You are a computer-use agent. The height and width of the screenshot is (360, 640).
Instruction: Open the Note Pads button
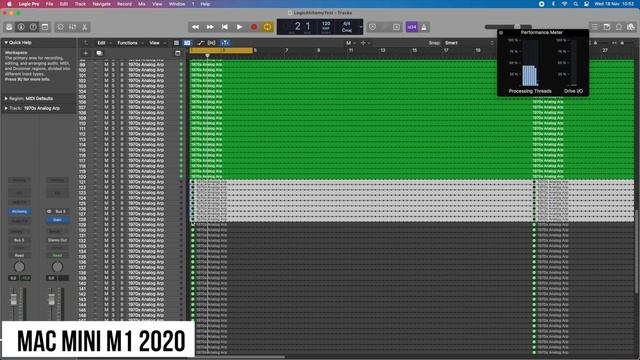tap(607, 27)
